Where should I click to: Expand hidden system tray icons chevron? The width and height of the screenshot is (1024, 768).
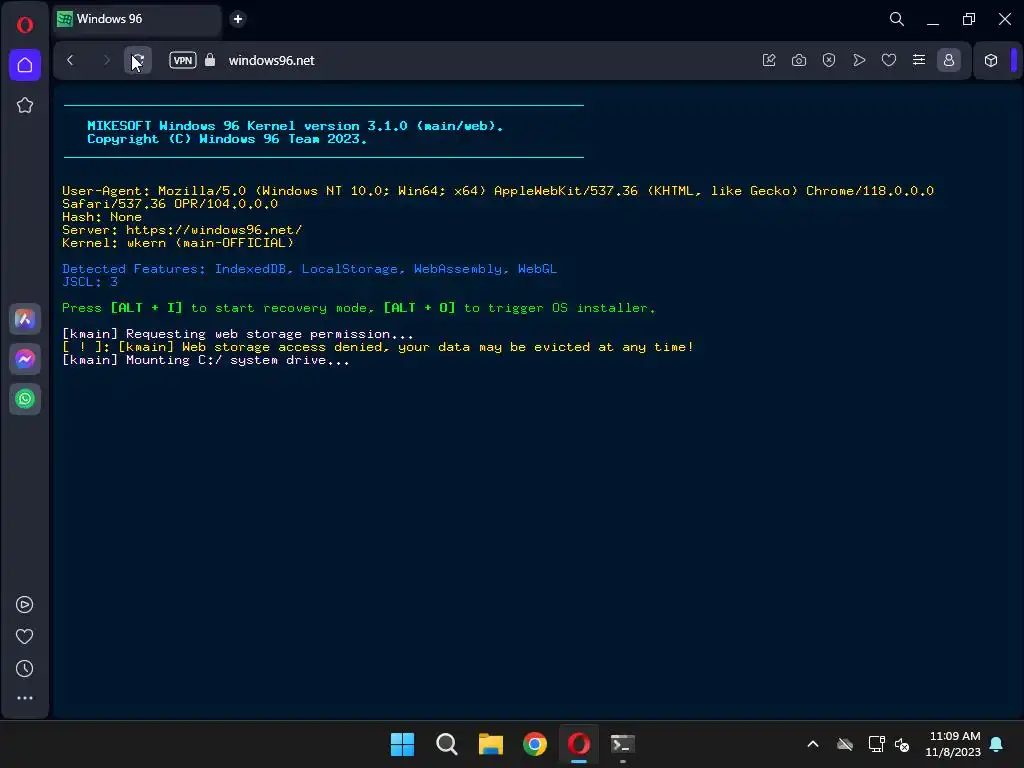coord(813,744)
